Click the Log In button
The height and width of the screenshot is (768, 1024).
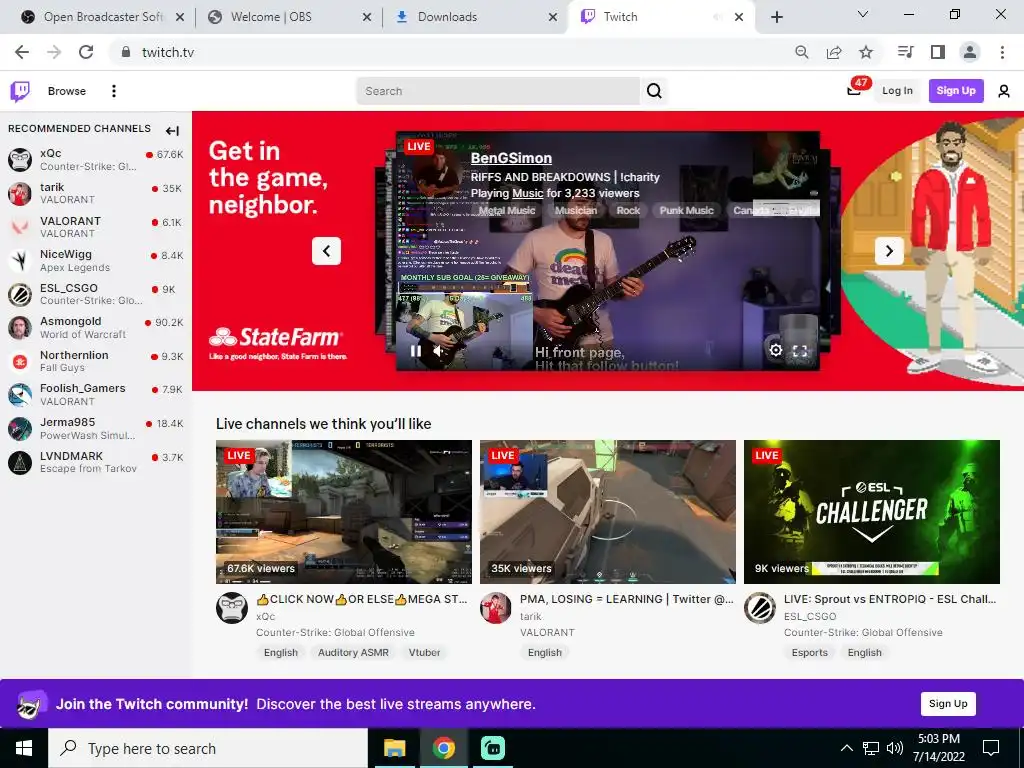(897, 91)
